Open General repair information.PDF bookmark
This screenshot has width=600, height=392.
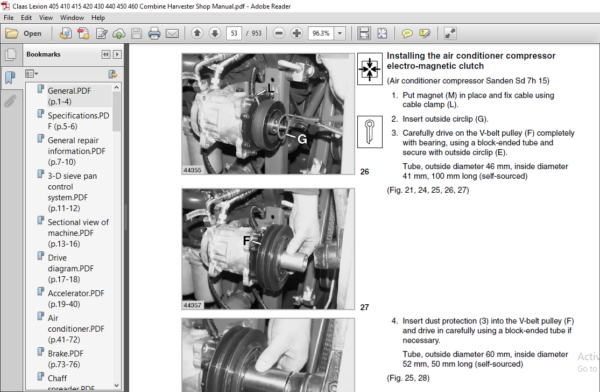tap(76, 151)
